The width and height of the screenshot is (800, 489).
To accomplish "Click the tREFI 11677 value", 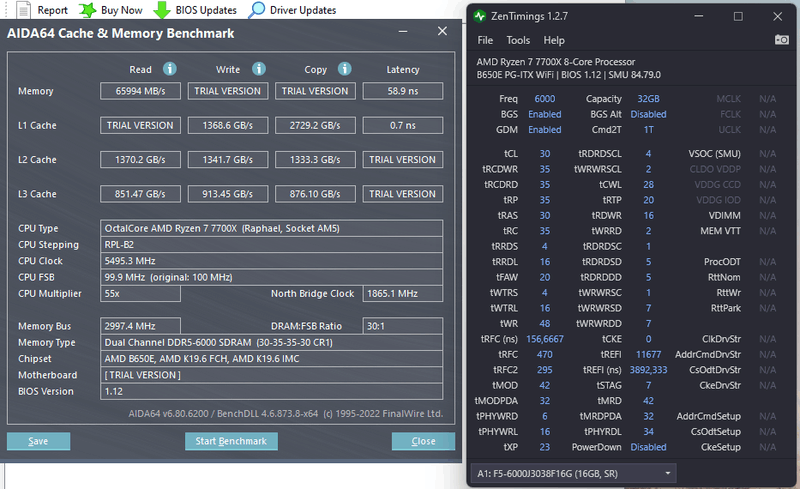I will click(x=648, y=354).
